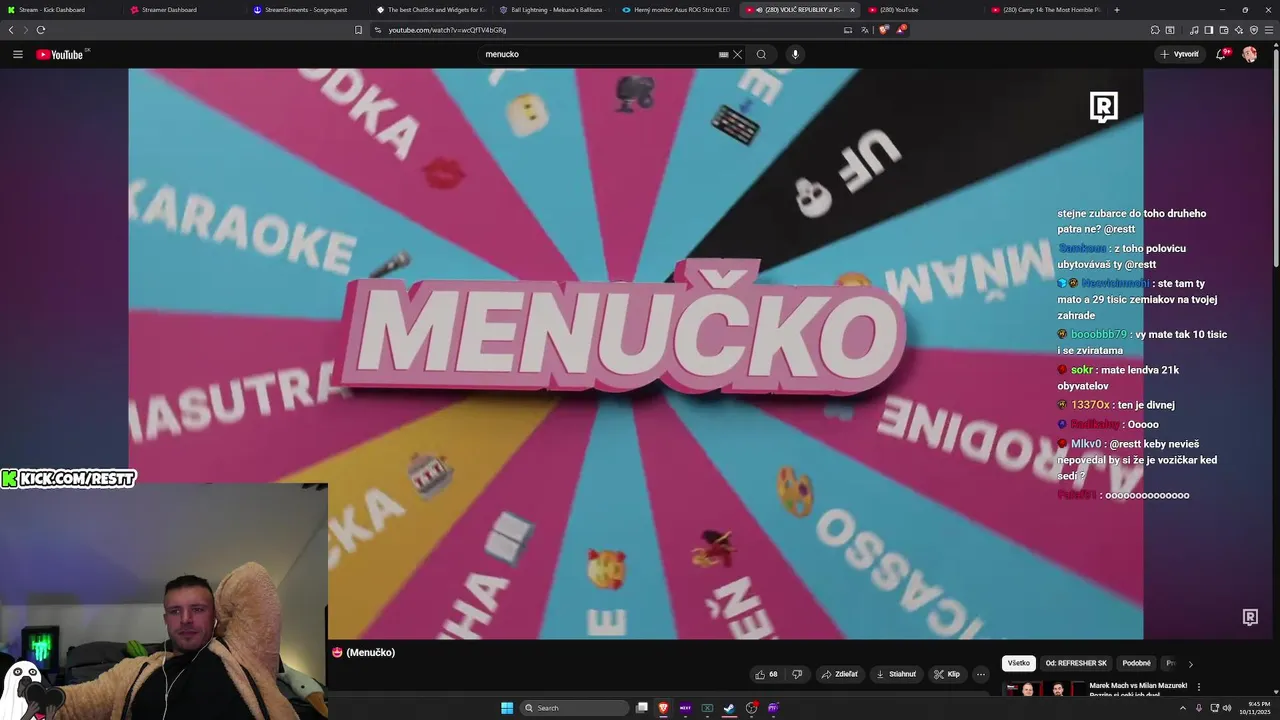Open browser extensions puzzle icon
Screen dimensions: 1280x720
click(1156, 30)
